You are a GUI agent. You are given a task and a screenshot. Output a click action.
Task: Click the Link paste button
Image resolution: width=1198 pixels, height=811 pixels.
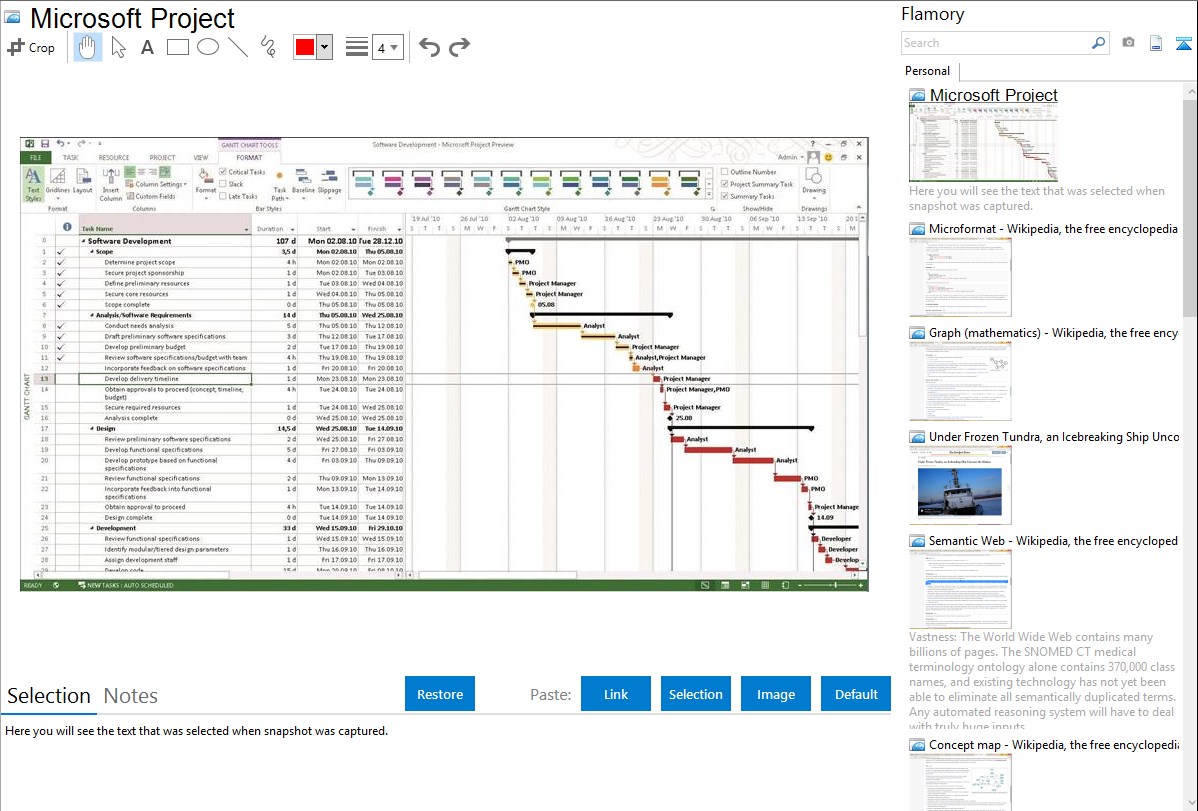(x=616, y=694)
